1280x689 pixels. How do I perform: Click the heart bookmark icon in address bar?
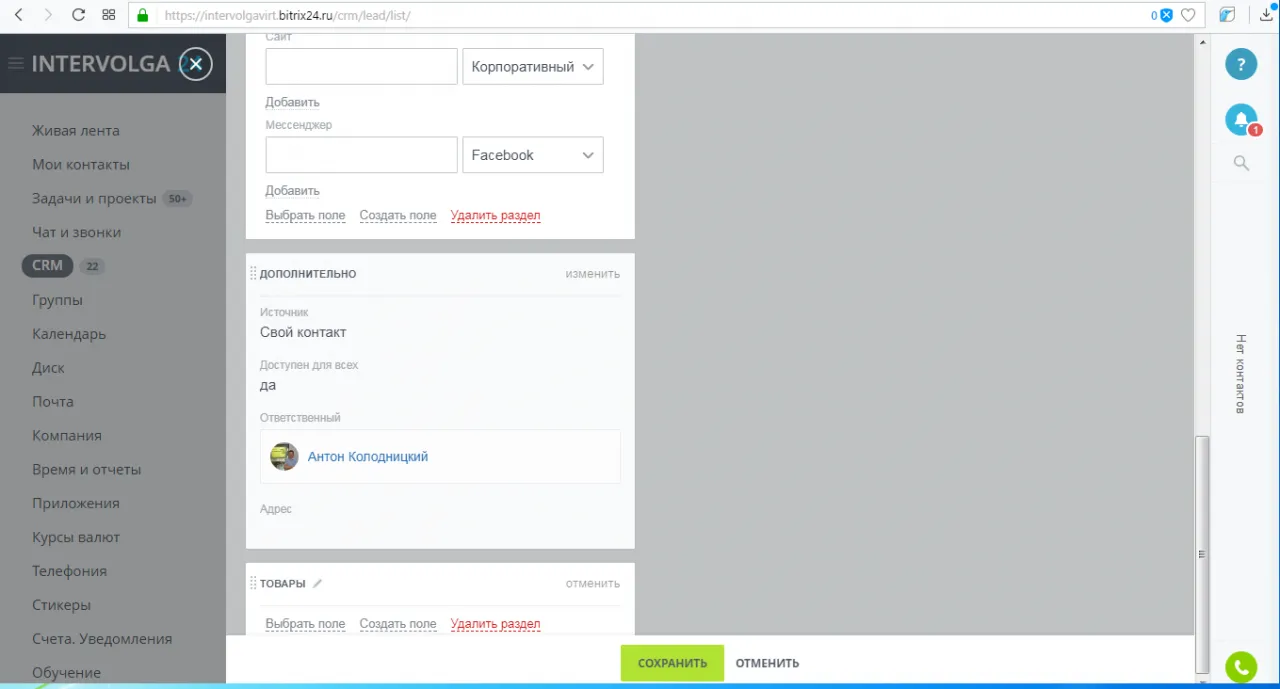[x=1188, y=15]
